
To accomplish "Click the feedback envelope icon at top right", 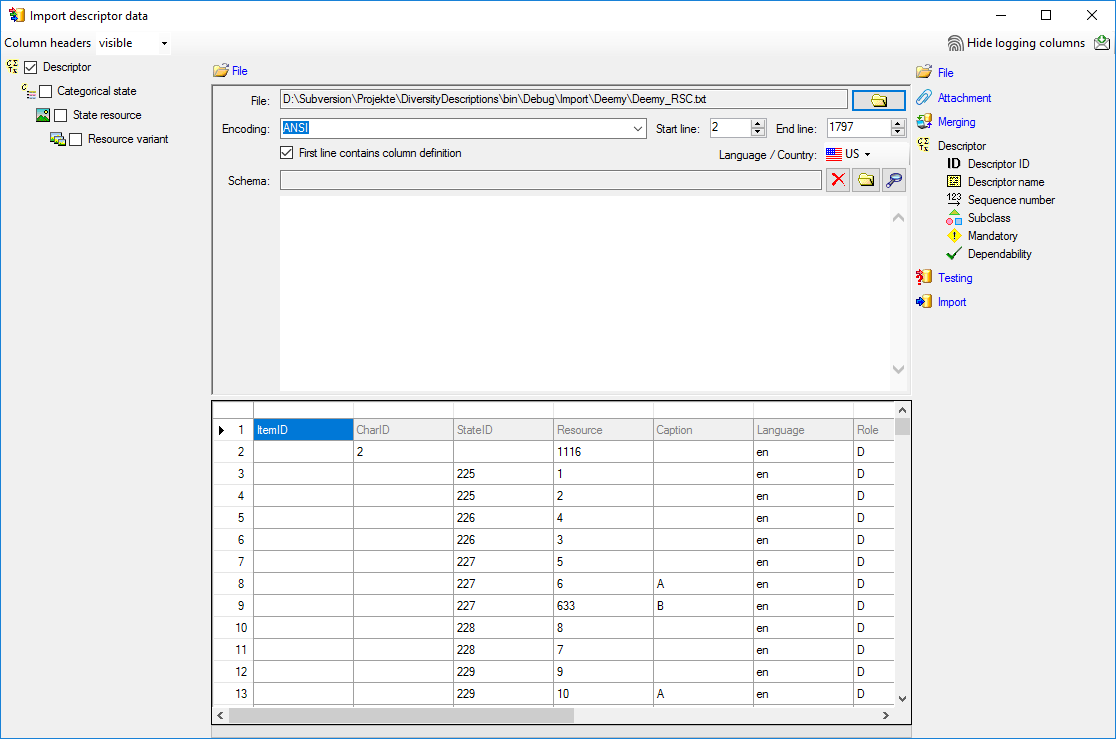I will (1102, 43).
